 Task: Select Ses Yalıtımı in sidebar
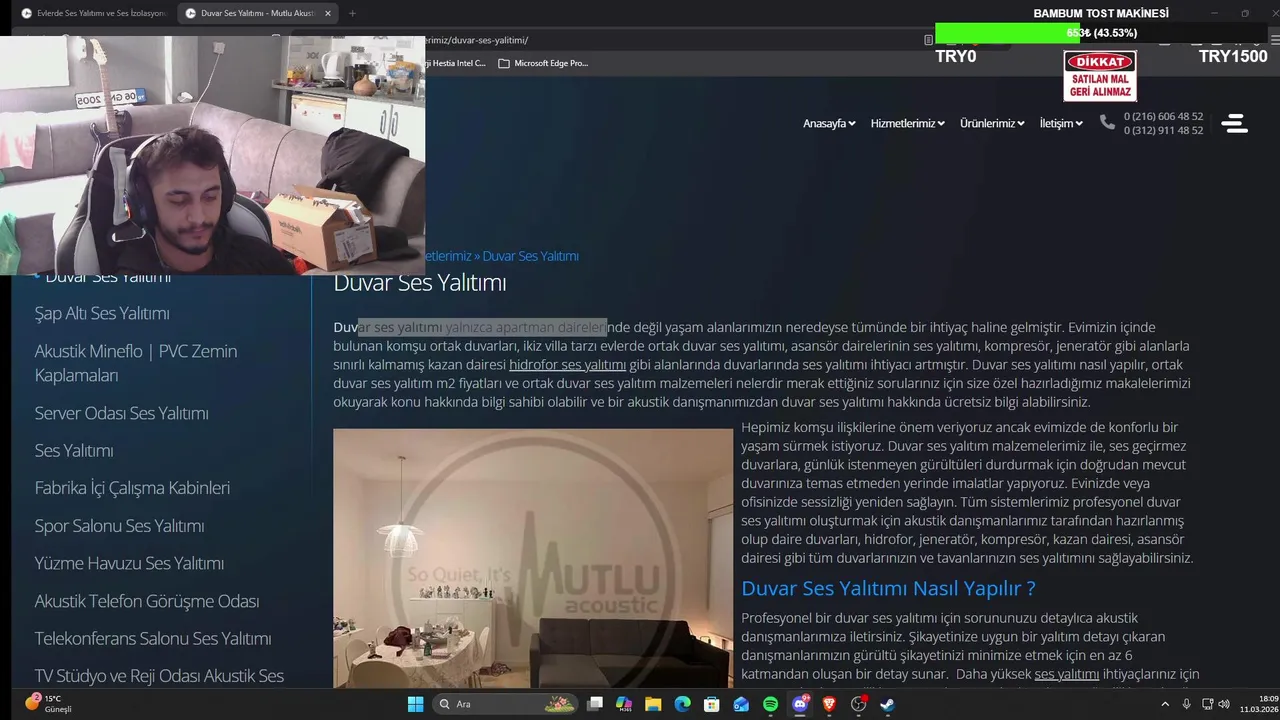74,450
